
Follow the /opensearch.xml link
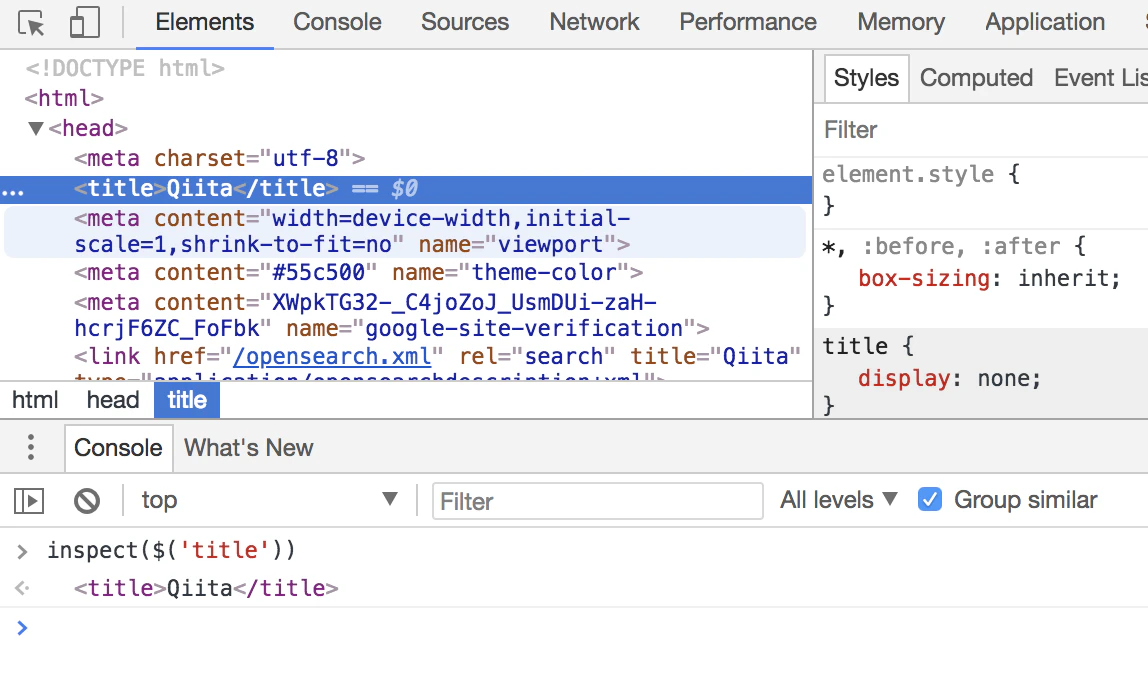tap(332, 357)
